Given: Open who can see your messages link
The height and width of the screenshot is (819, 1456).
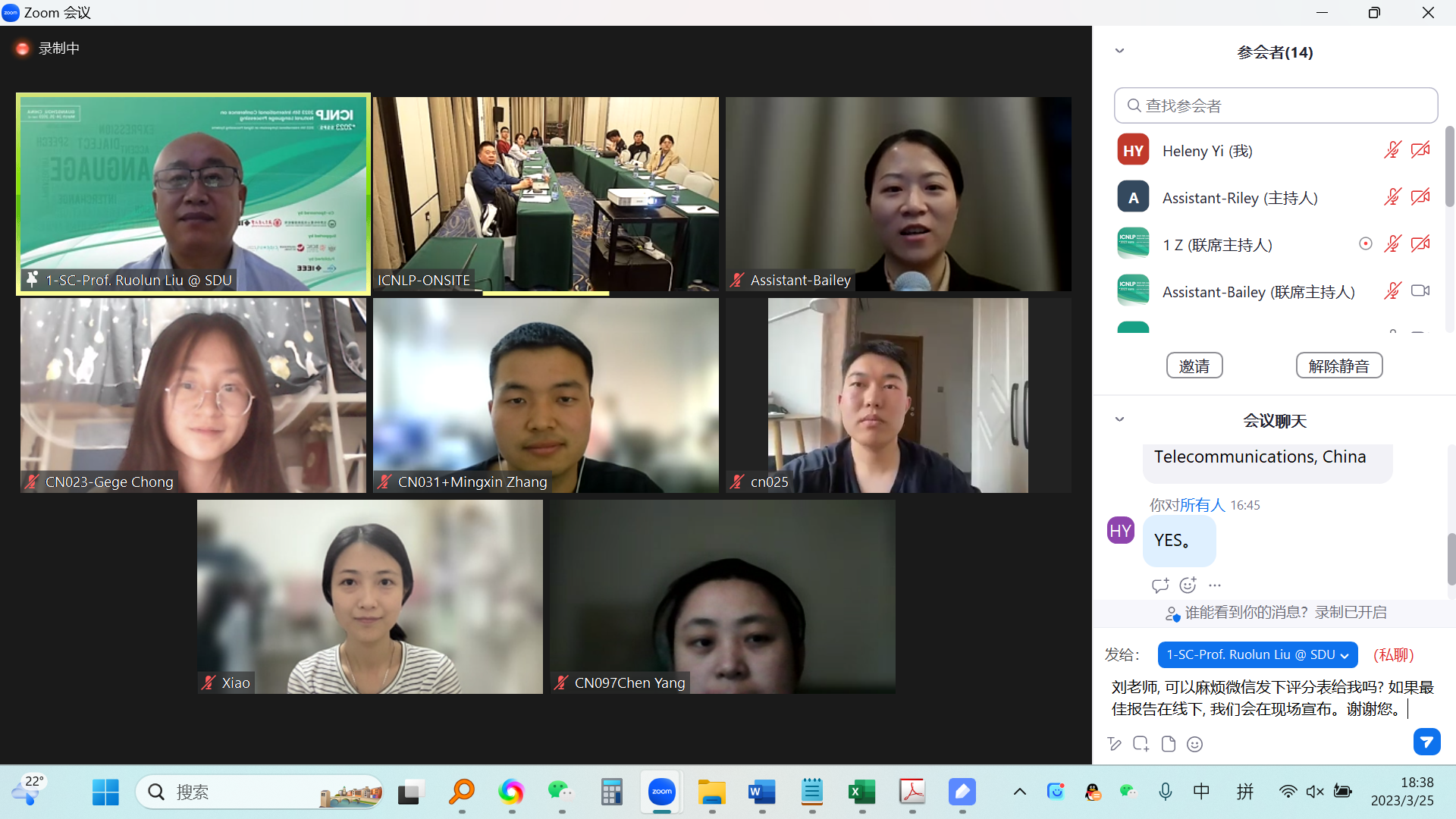Looking at the screenshot, I should [x=1277, y=613].
